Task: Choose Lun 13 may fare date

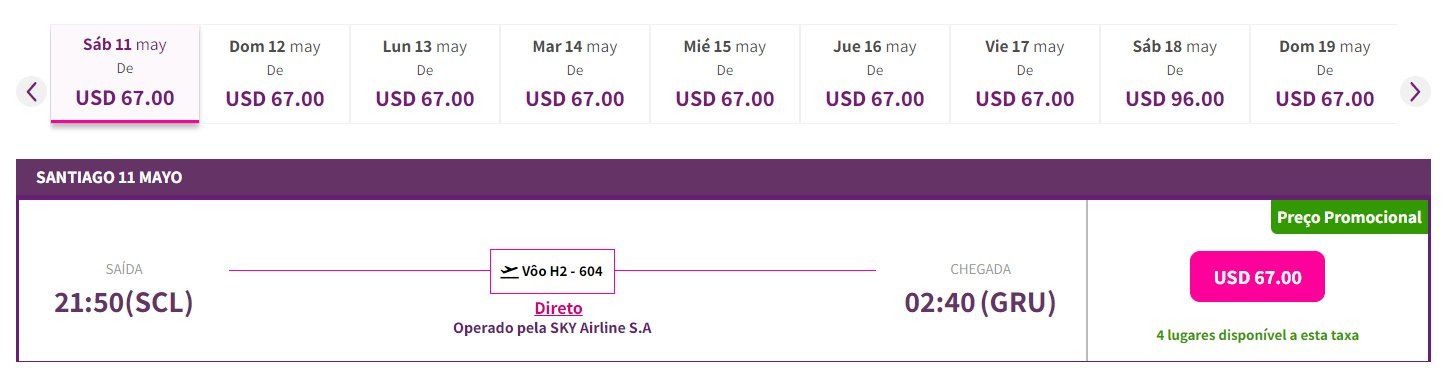Action: click(x=425, y=74)
